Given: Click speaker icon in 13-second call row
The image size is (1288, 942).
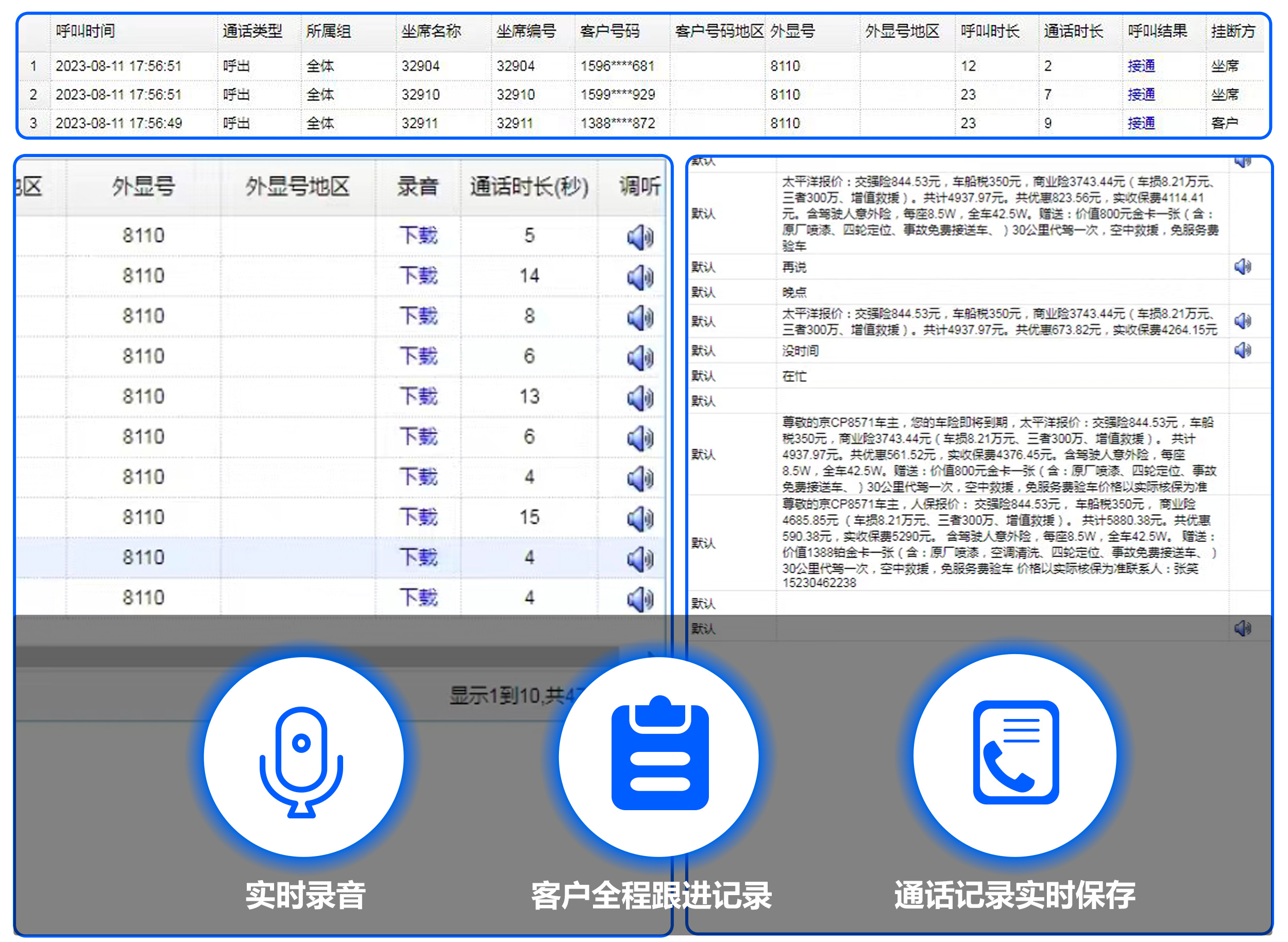Looking at the screenshot, I should pos(640,398).
